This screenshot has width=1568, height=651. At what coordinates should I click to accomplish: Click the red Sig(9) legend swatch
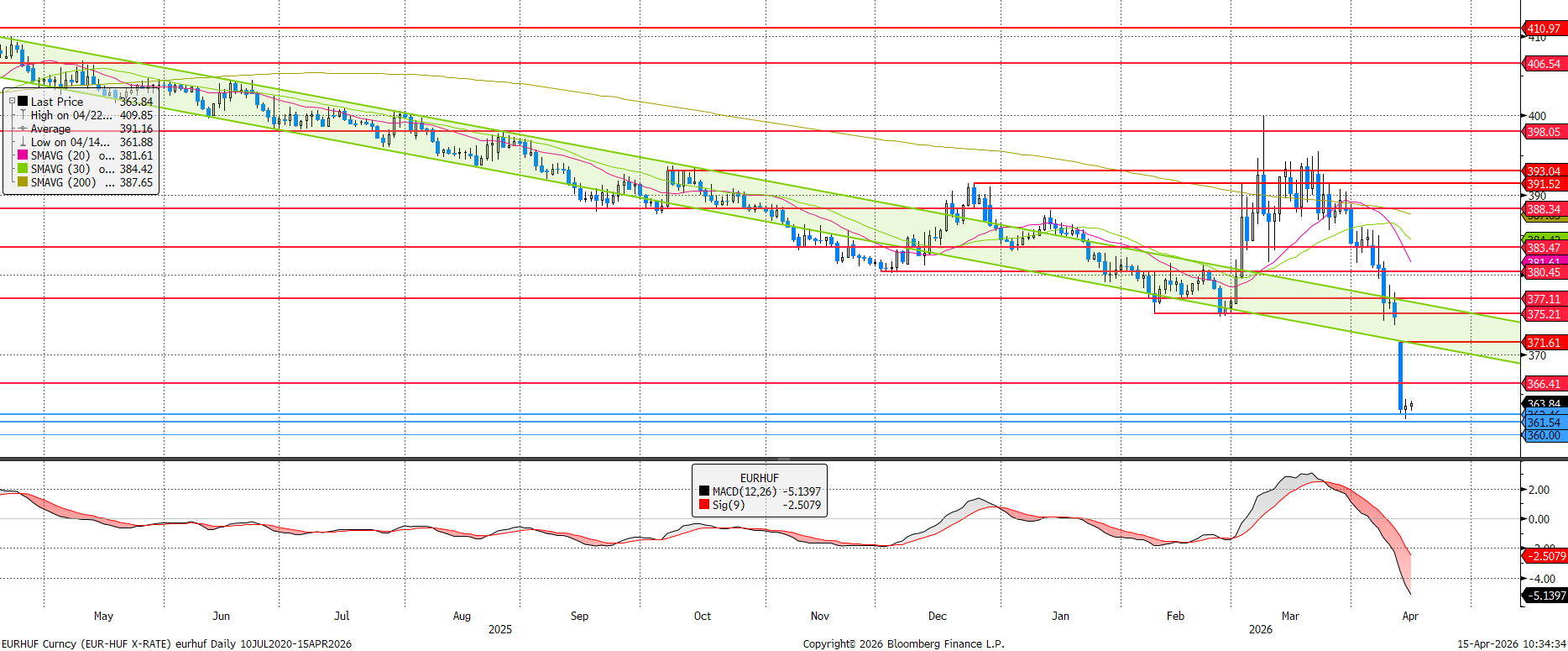coord(704,505)
